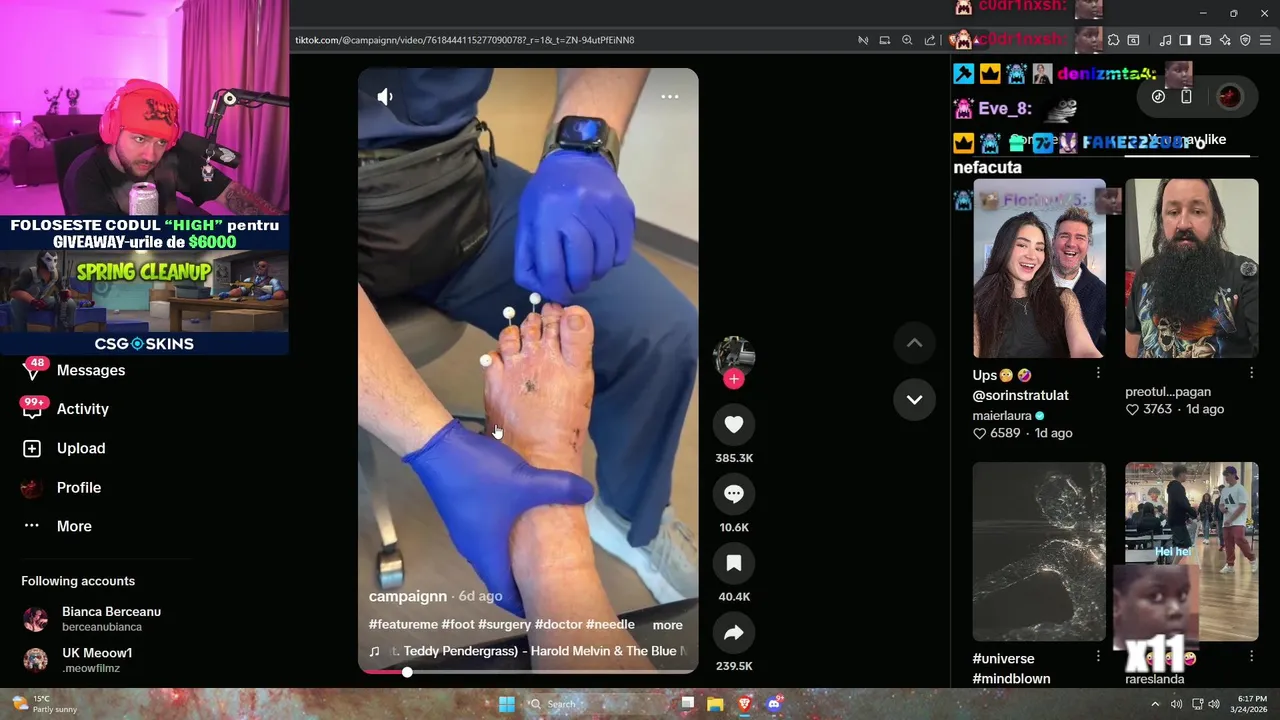Click the taskbar Search box

[598, 704]
